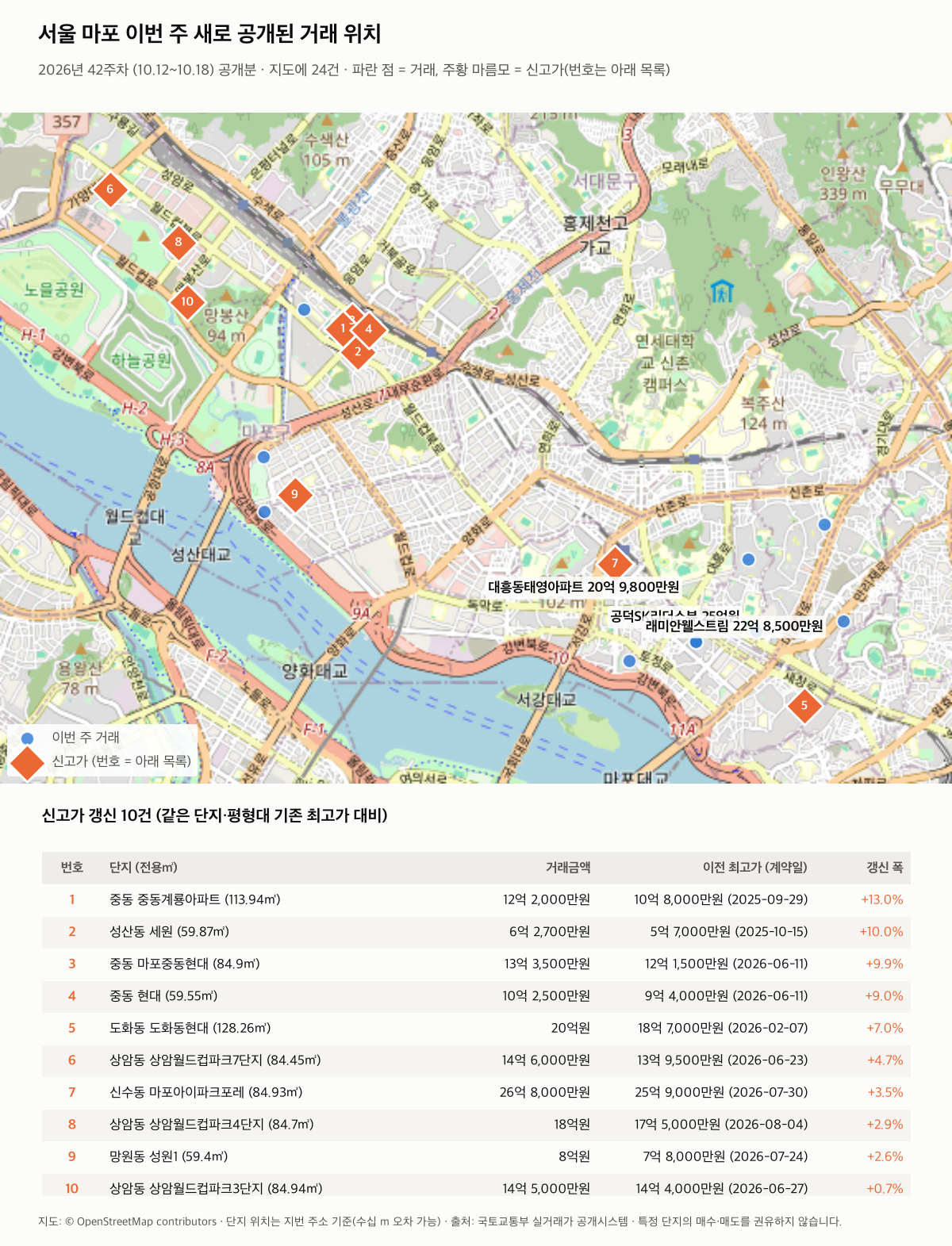Select the row "상암동 상암월드컵파크3단지 (84.94㎡)"
Image resolution: width=952 pixels, height=1246 pixels.
476,1185
